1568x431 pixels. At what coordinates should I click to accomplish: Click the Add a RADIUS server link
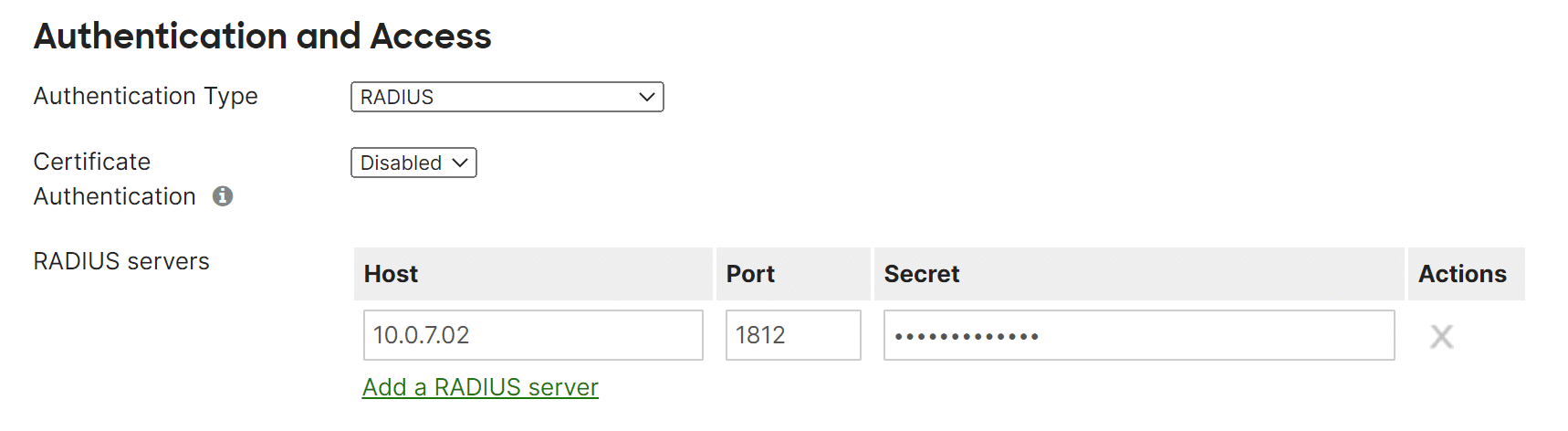[x=480, y=387]
